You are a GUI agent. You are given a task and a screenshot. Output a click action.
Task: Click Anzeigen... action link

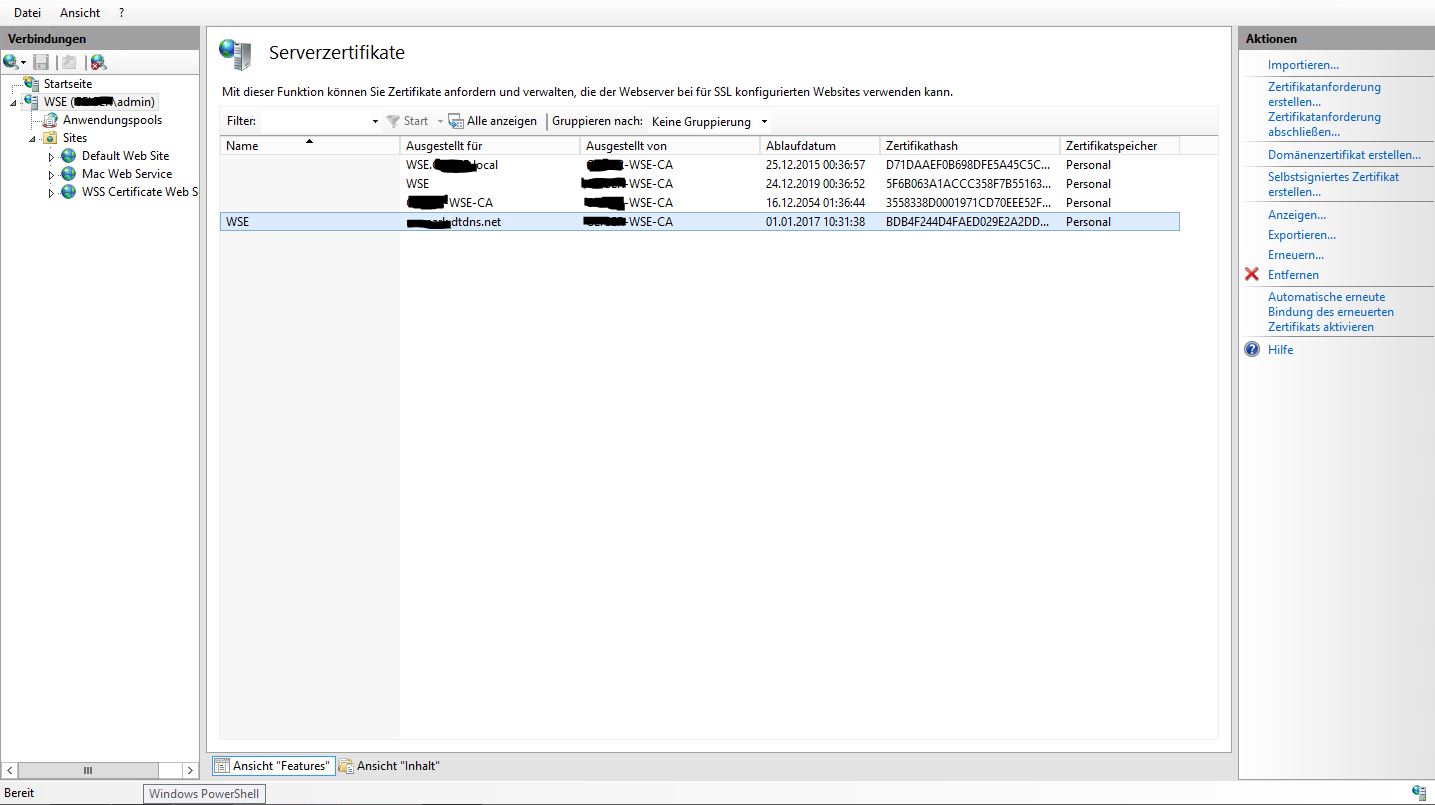click(1297, 215)
